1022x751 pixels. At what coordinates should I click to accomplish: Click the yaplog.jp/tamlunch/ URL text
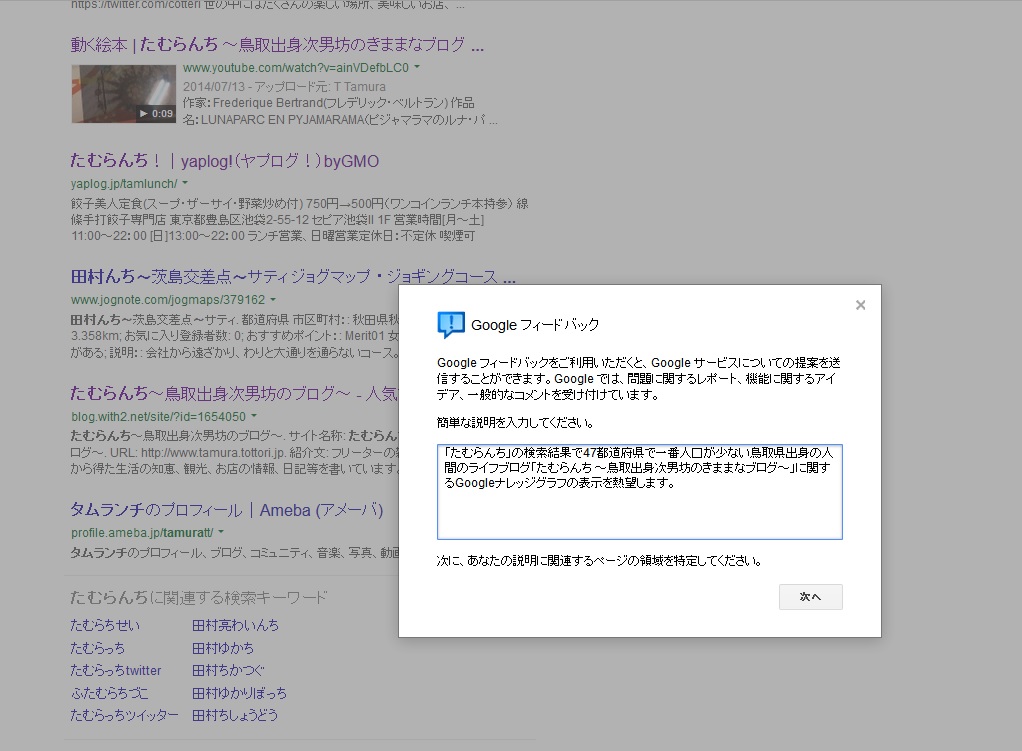pos(124,184)
